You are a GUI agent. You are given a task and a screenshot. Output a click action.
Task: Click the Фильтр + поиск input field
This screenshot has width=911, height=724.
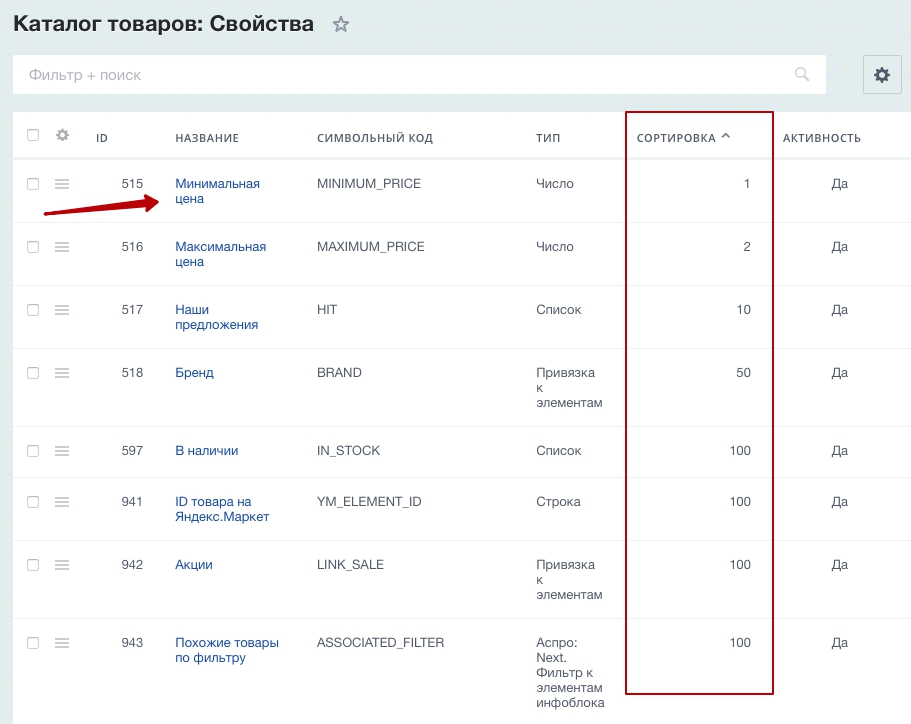coord(400,75)
